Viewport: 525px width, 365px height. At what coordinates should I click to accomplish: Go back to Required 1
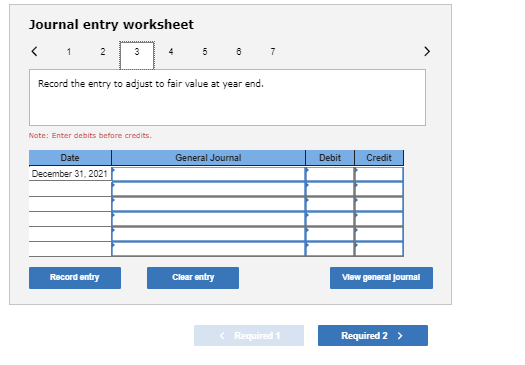click(249, 335)
